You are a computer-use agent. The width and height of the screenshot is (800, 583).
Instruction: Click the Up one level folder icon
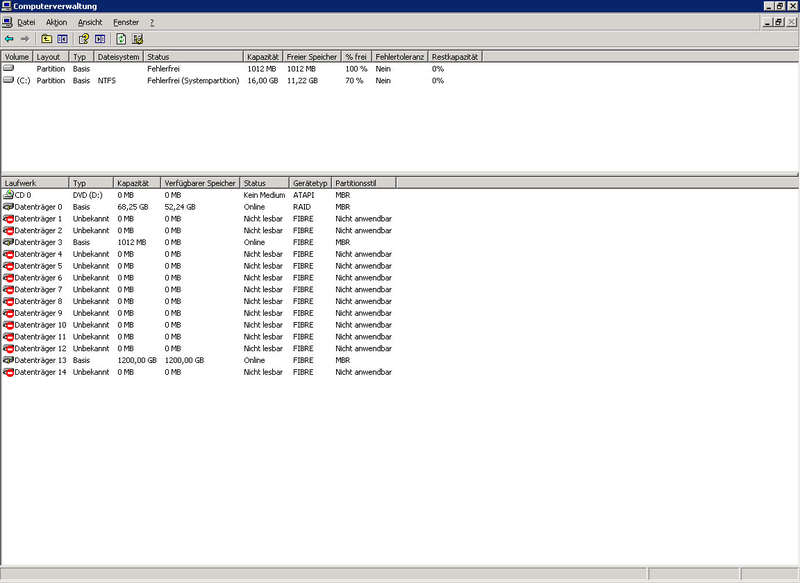pos(45,39)
